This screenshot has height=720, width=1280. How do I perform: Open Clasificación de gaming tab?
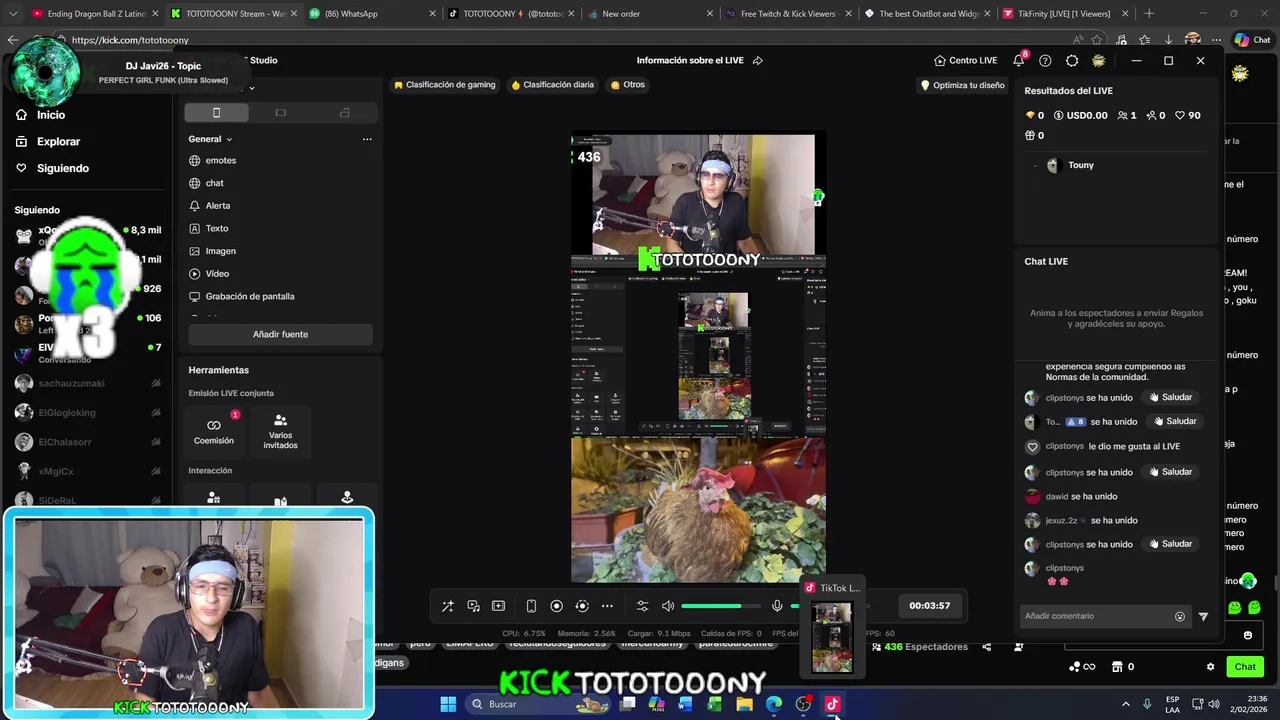445,85
